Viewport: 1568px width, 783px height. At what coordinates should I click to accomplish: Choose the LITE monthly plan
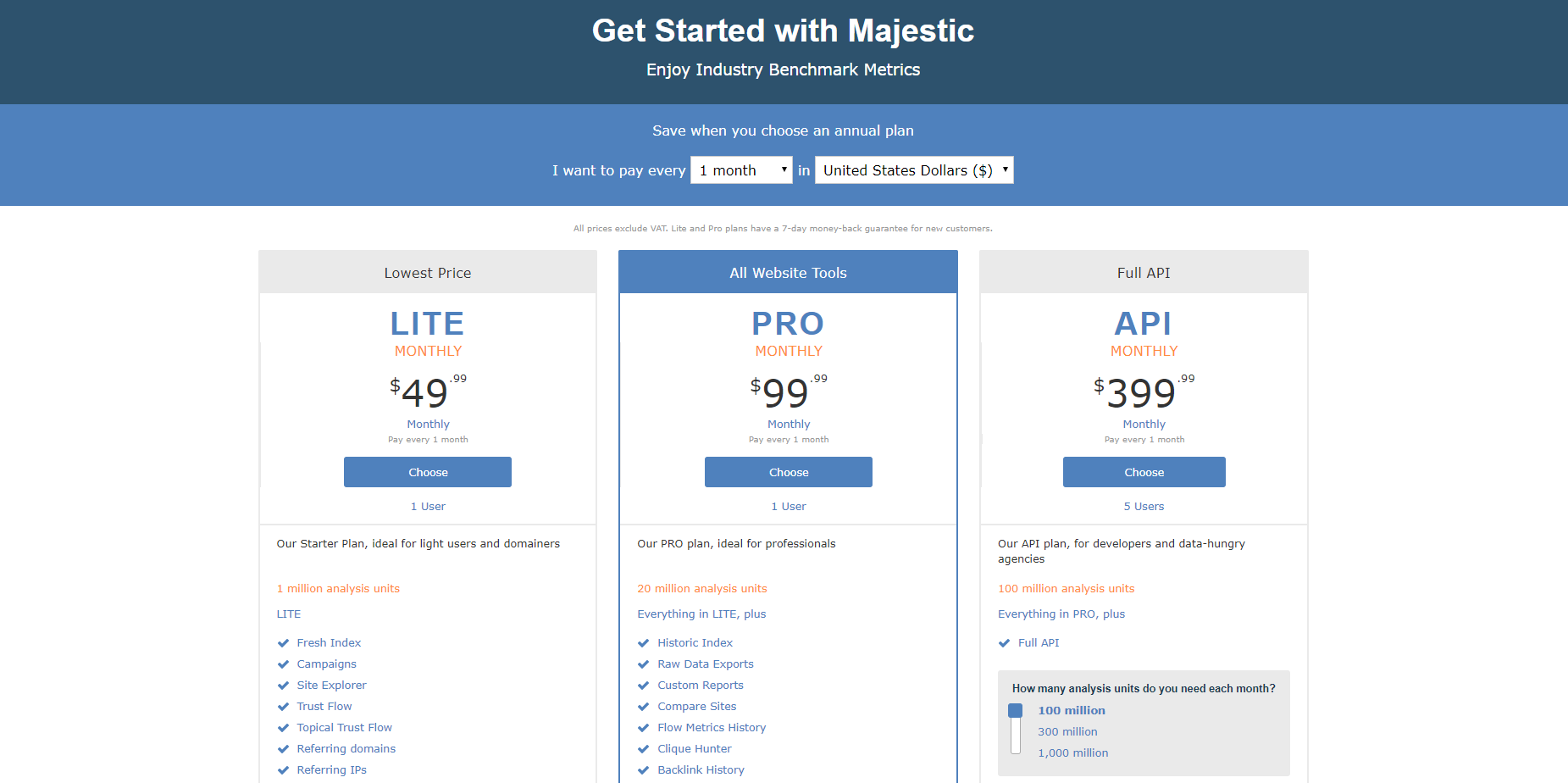click(428, 472)
